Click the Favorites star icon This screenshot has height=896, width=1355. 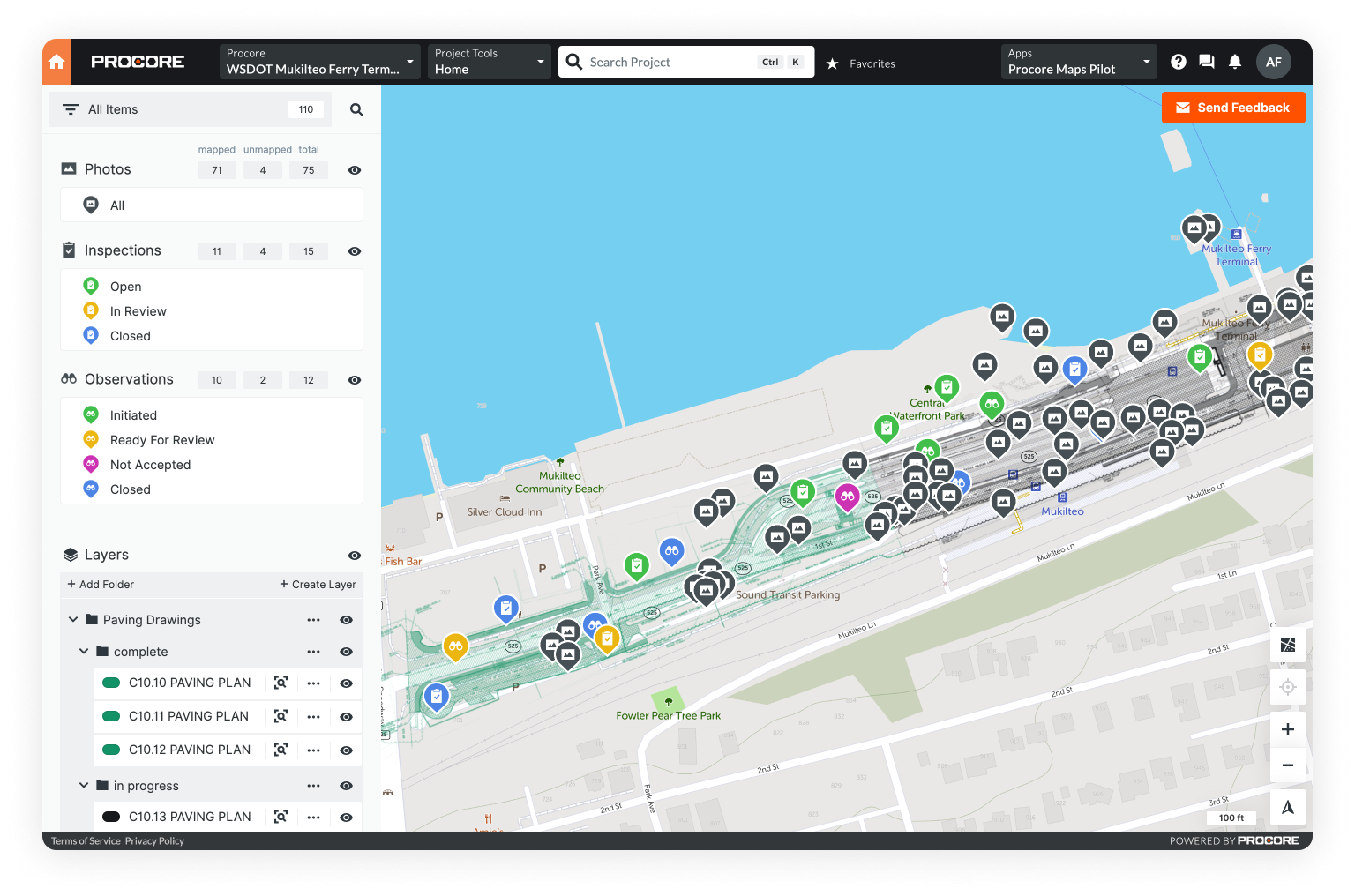(x=832, y=63)
